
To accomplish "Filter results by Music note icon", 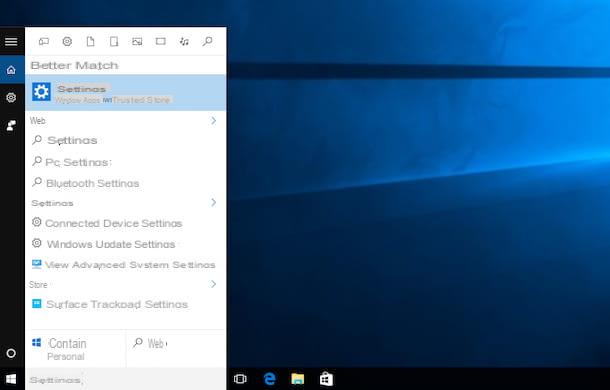I will [184, 41].
